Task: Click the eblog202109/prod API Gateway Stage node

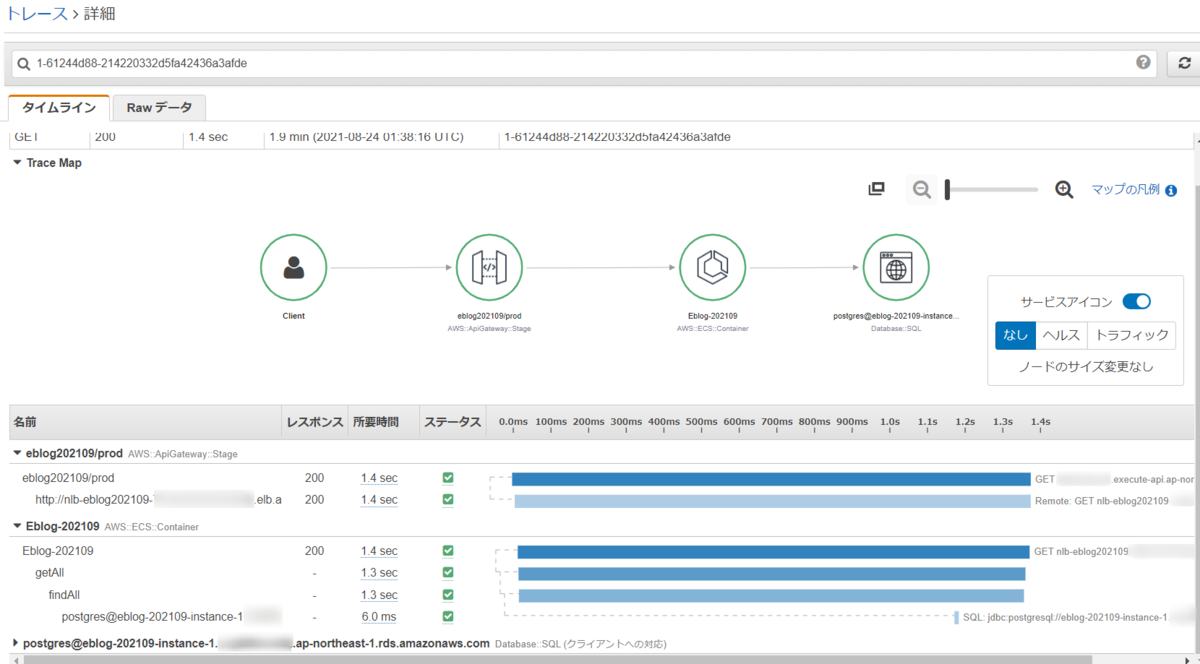Action: click(x=489, y=267)
